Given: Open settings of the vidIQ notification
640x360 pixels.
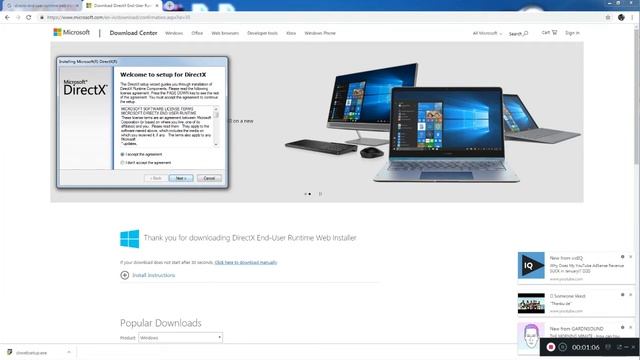Looking at the screenshot, I should [622, 257].
